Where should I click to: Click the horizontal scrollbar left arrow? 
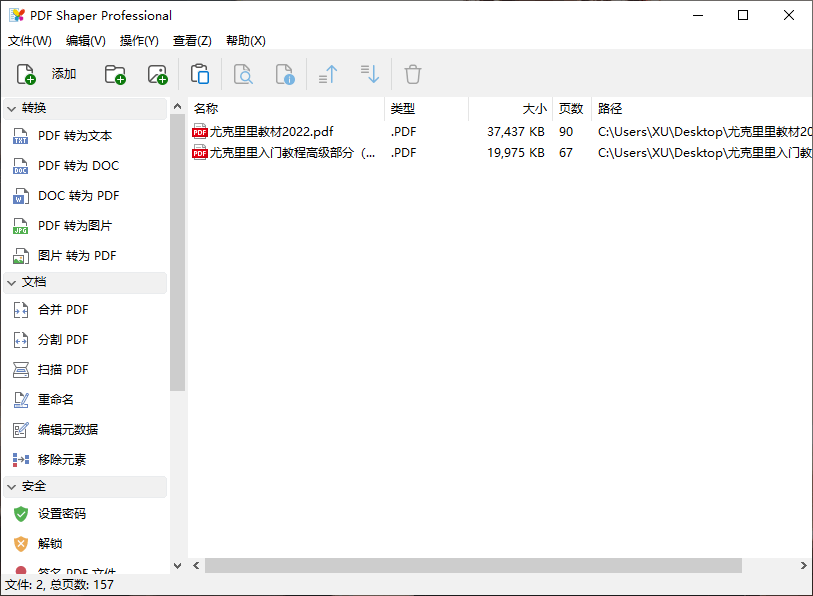pos(196,565)
